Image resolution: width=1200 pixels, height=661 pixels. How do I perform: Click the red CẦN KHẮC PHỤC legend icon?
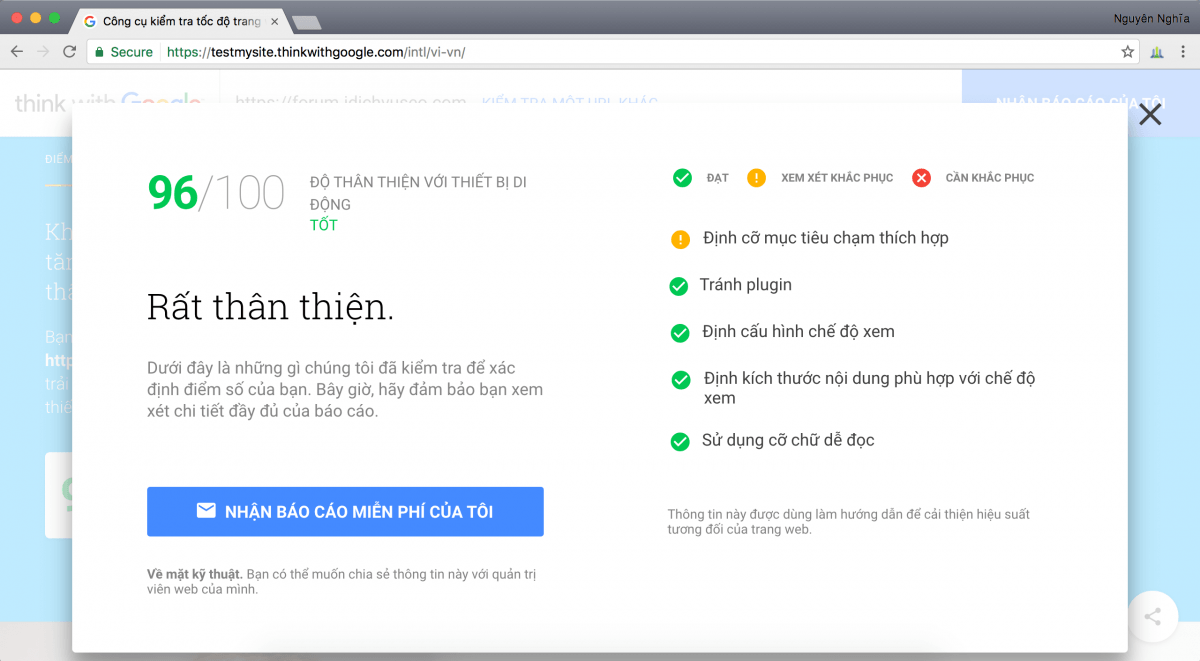(922, 178)
